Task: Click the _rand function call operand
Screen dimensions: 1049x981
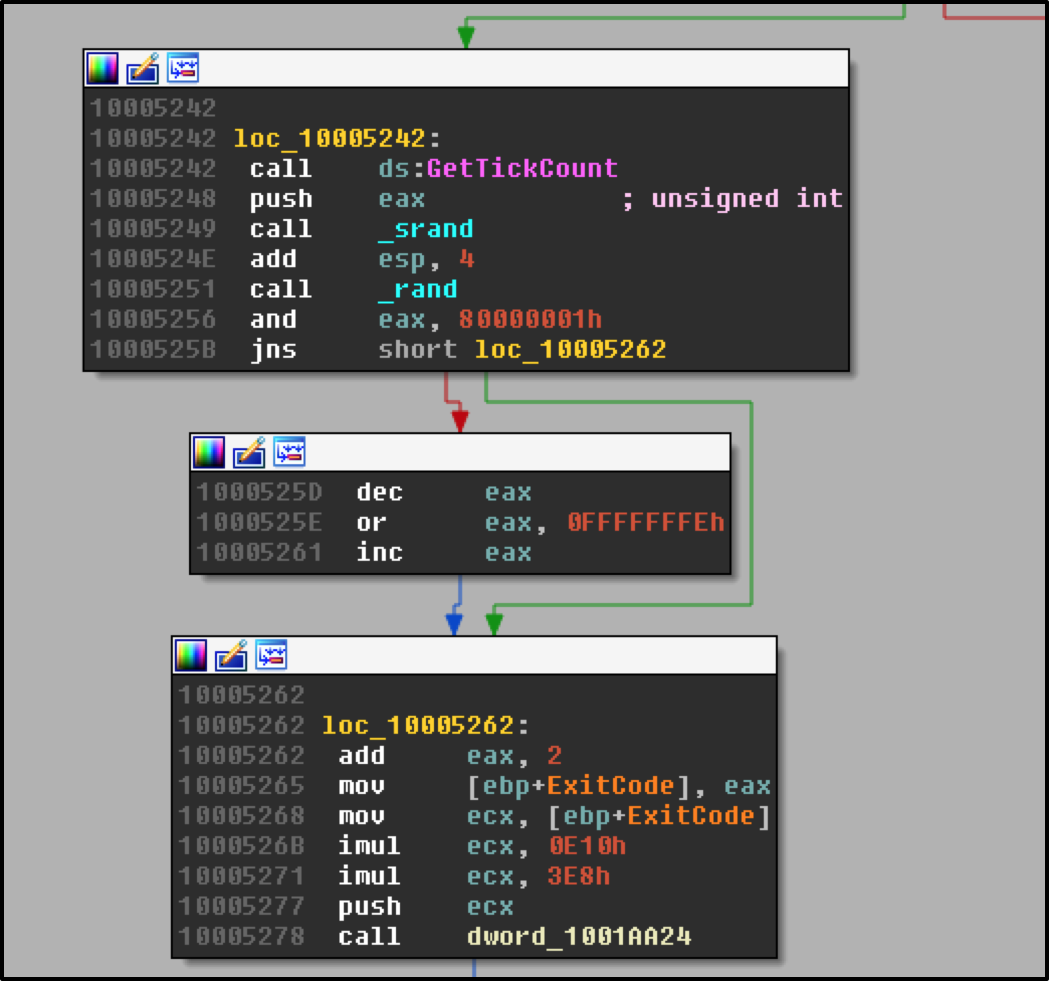Action: click(x=417, y=289)
